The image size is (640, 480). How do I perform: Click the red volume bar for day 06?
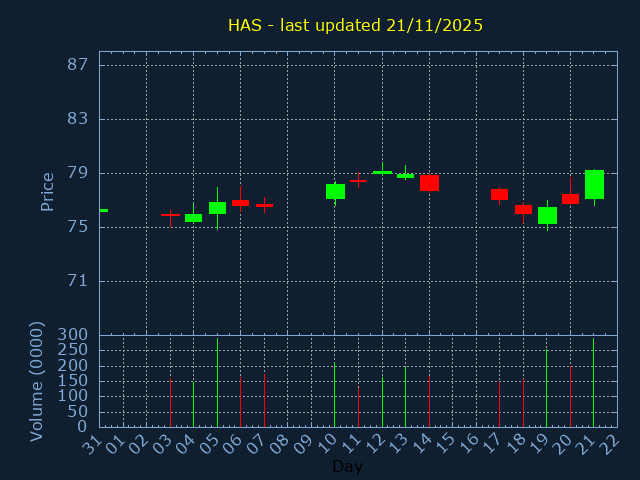click(240, 402)
